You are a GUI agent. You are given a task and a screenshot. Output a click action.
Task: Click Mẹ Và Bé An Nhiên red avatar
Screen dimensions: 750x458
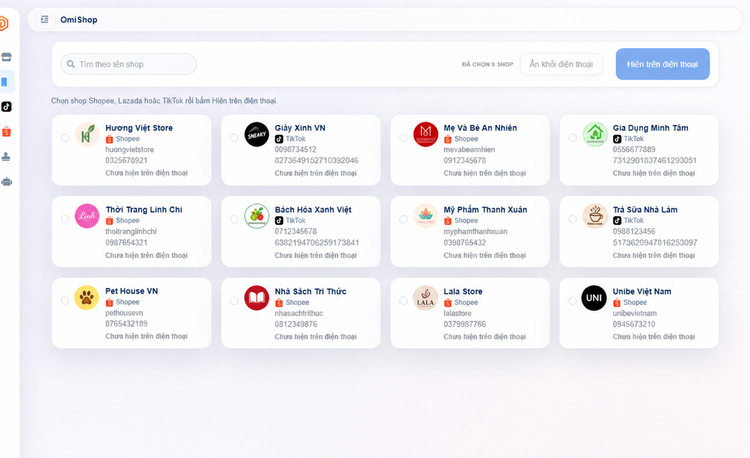pos(425,134)
